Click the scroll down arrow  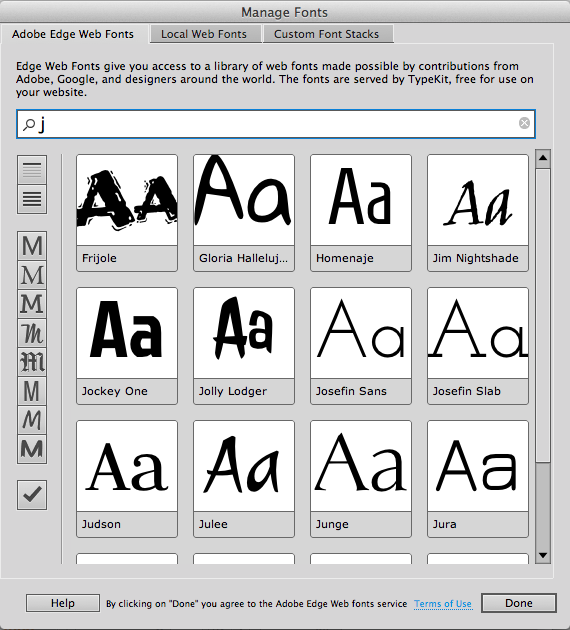543,555
